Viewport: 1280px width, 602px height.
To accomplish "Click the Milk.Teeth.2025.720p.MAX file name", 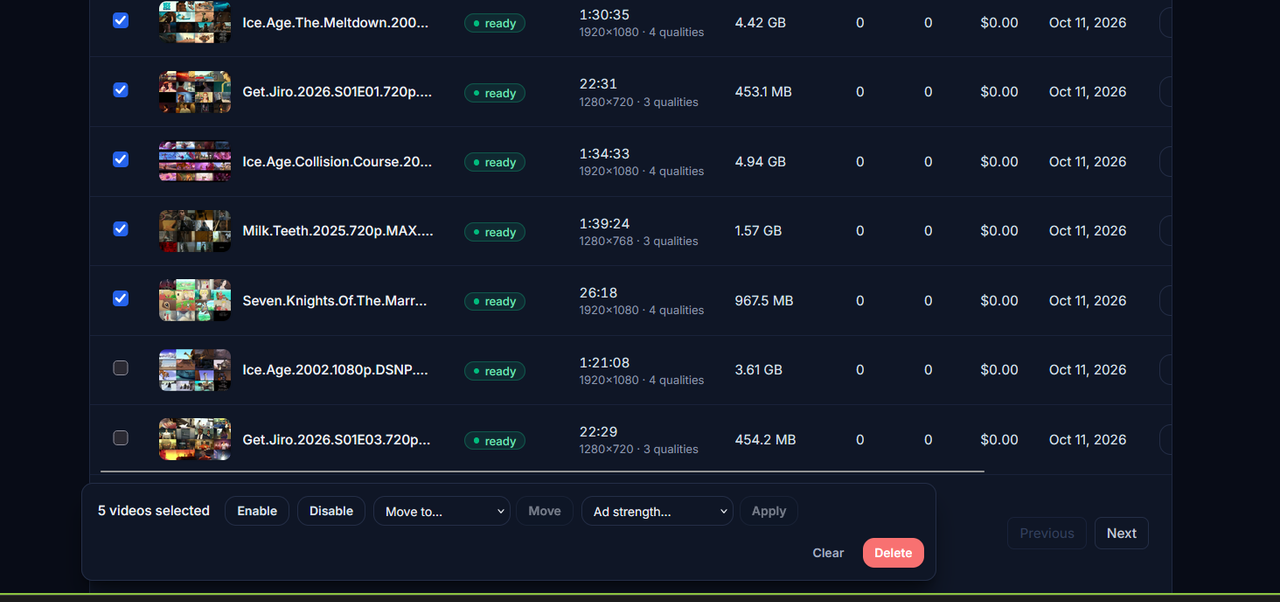I will click(338, 231).
